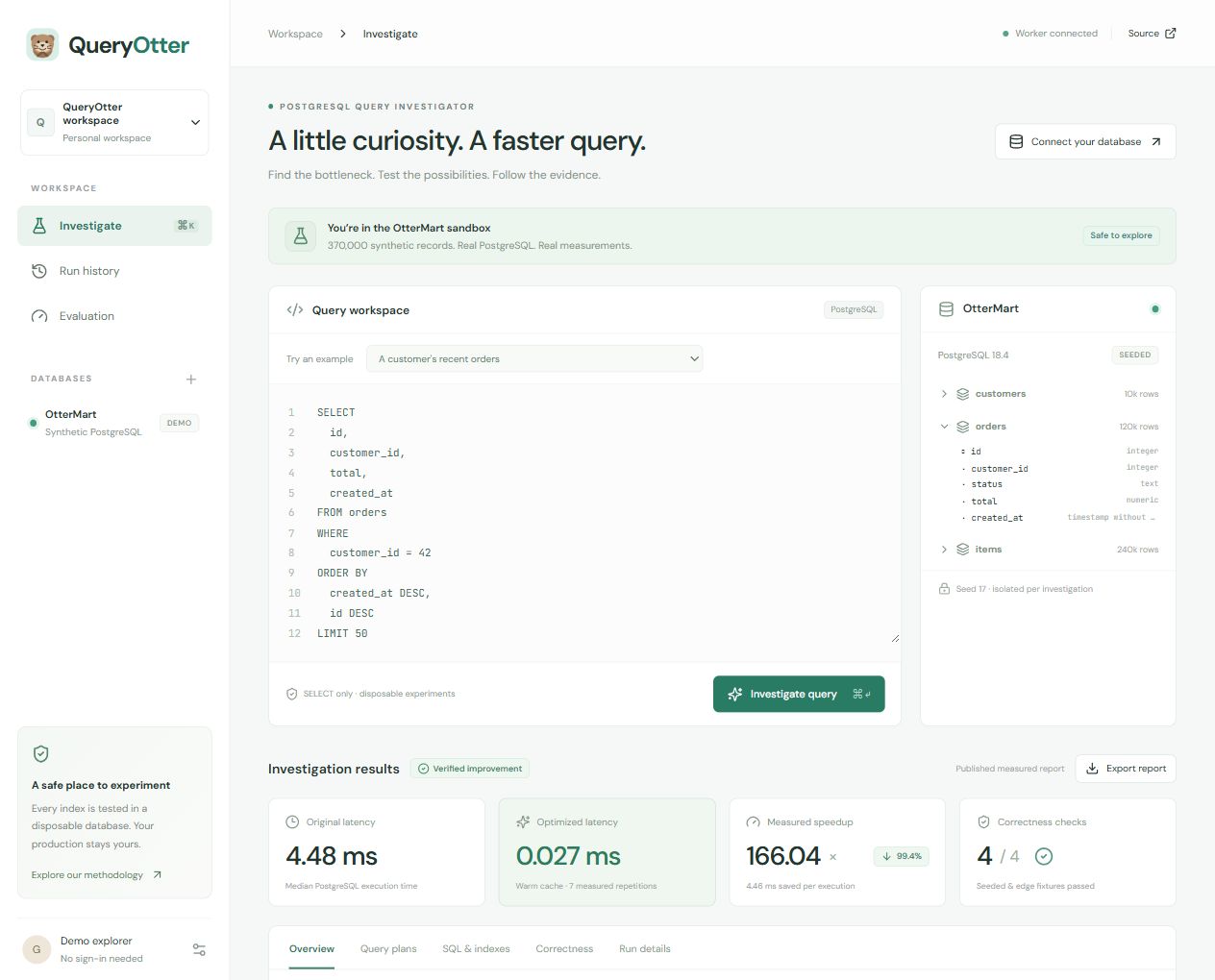Screen dimensions: 1215x980
Task: Click the 0.027 ms optimized latency value
Action: (x=568, y=856)
